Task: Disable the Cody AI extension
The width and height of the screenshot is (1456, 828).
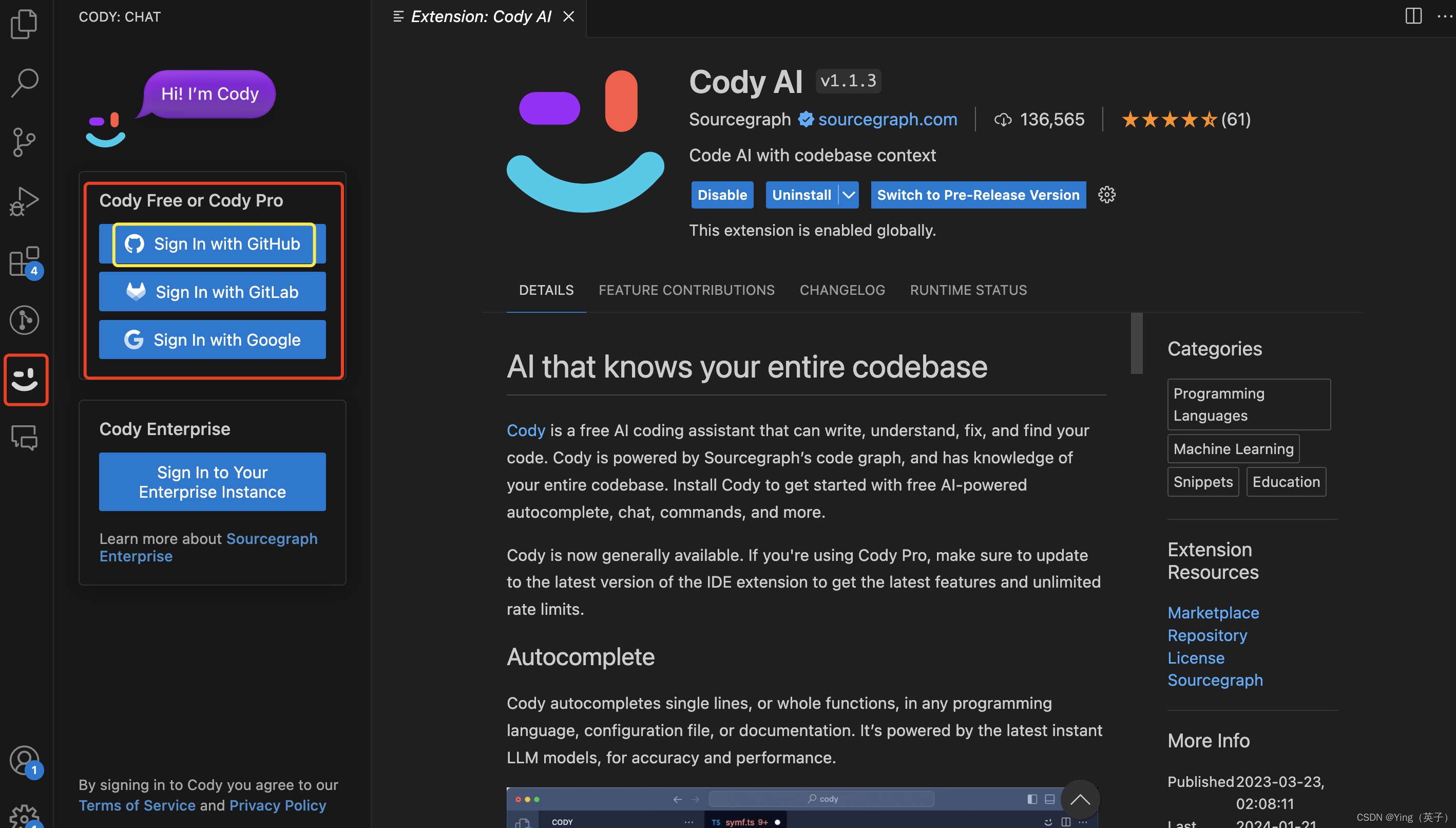Action: click(722, 195)
